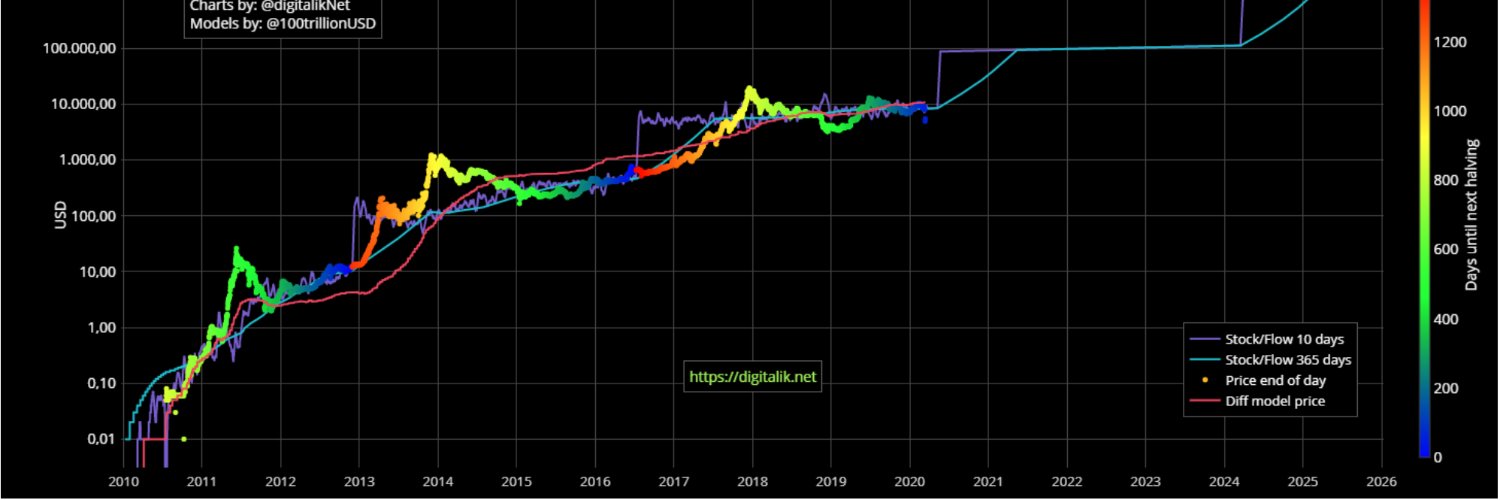Click the 200 colorbar tick label
The image size is (1500, 500).
1448,388
